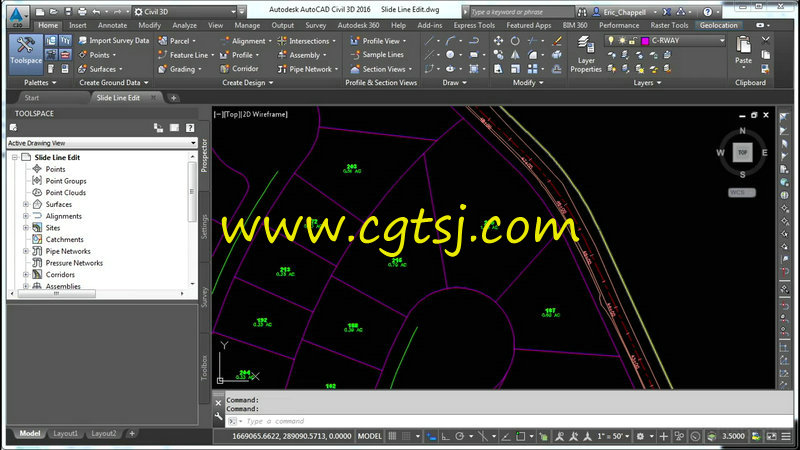The width and height of the screenshot is (800, 450).
Task: Expand the Create Design panel dropdown
Action: 248,82
